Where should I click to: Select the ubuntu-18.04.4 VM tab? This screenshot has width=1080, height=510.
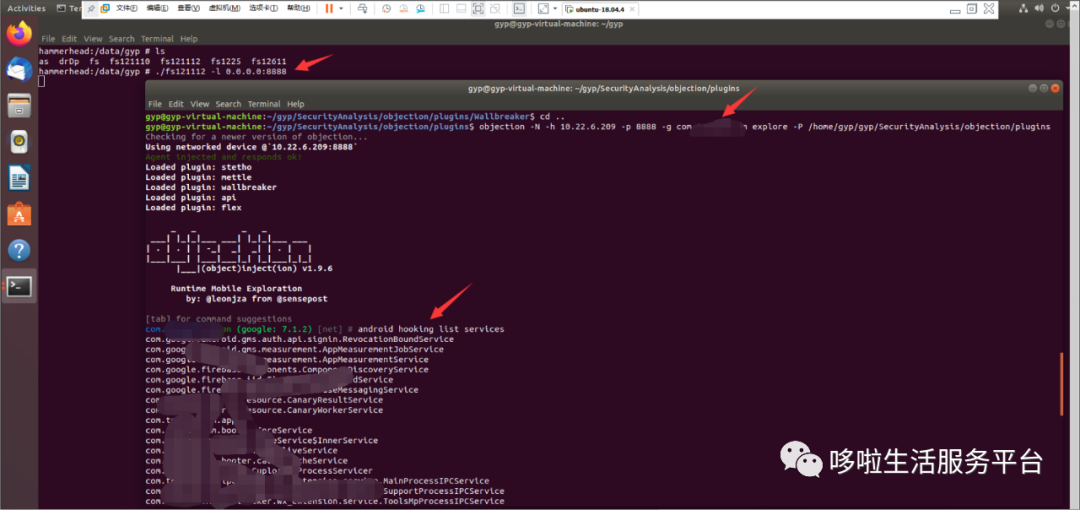pos(599,10)
